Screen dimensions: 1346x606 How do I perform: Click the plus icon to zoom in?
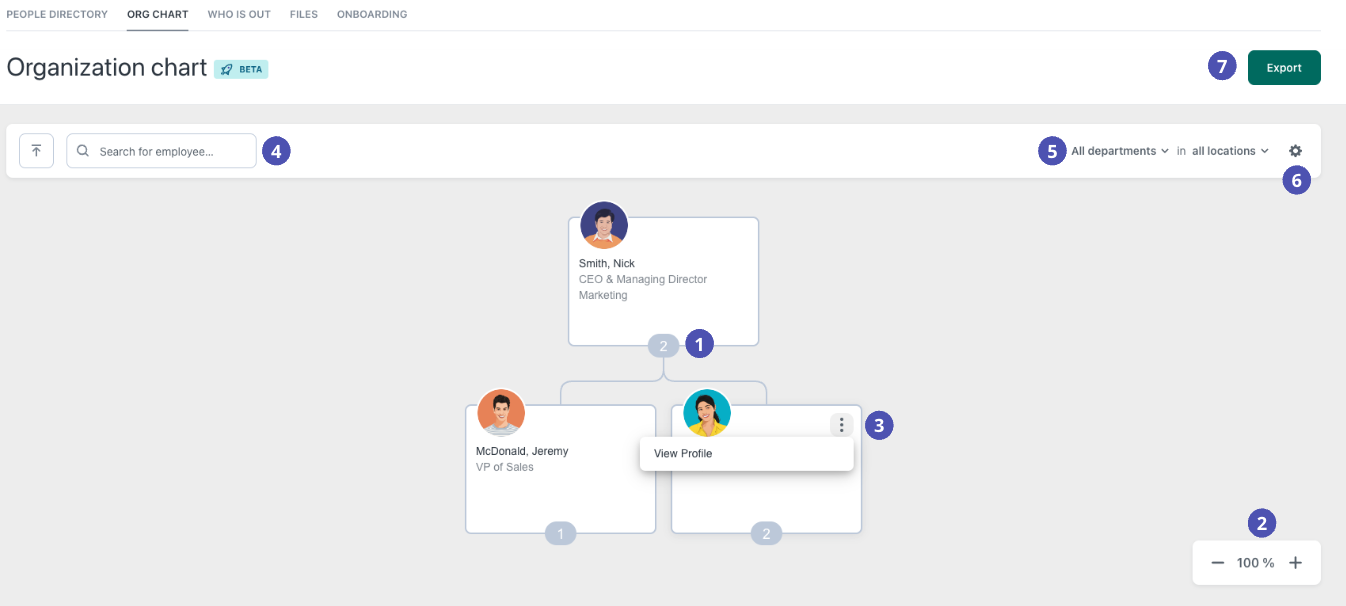[x=1295, y=562]
